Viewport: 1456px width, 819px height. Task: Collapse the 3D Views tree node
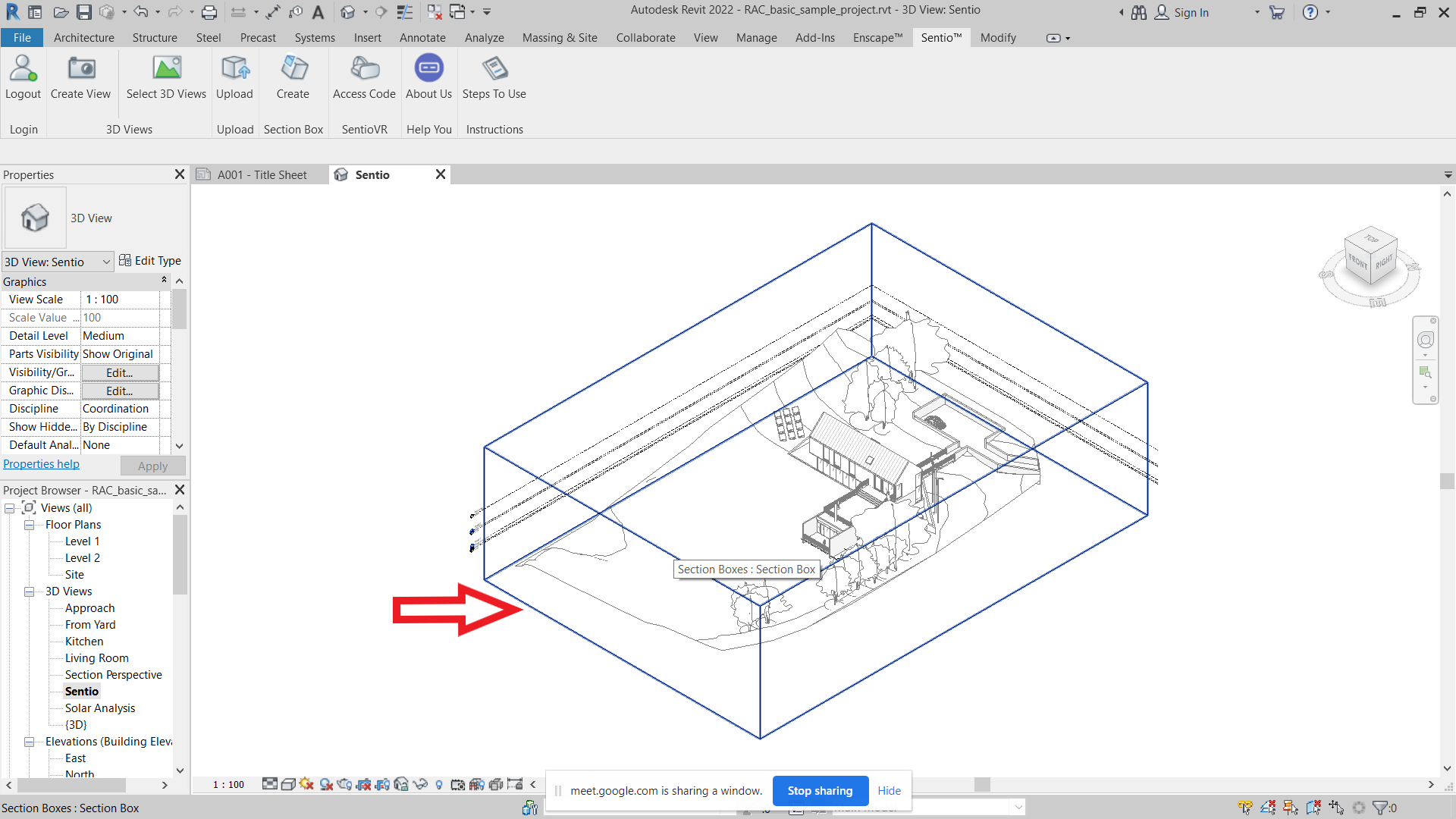[x=29, y=591]
